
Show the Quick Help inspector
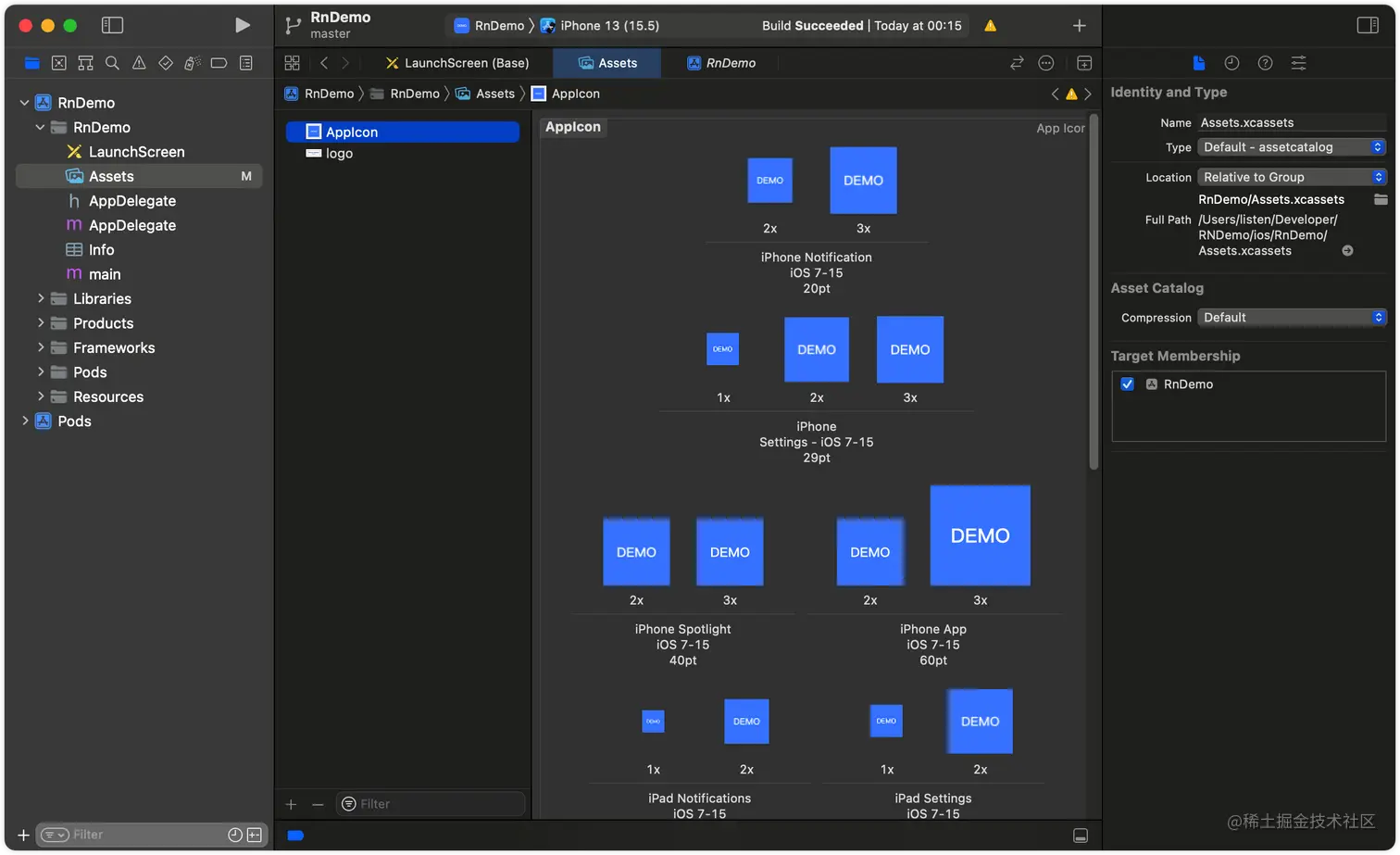[x=1265, y=63]
